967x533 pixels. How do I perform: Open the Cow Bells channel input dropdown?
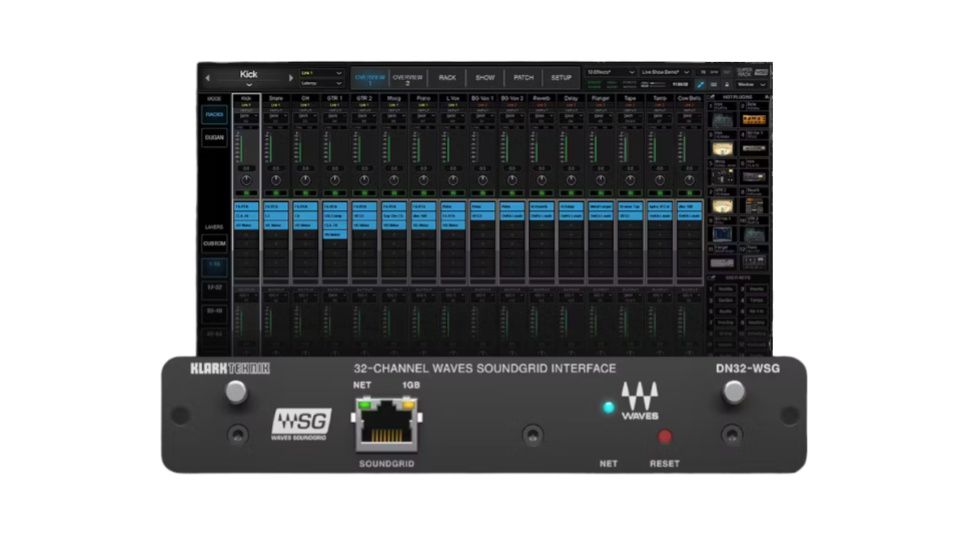[x=689, y=116]
